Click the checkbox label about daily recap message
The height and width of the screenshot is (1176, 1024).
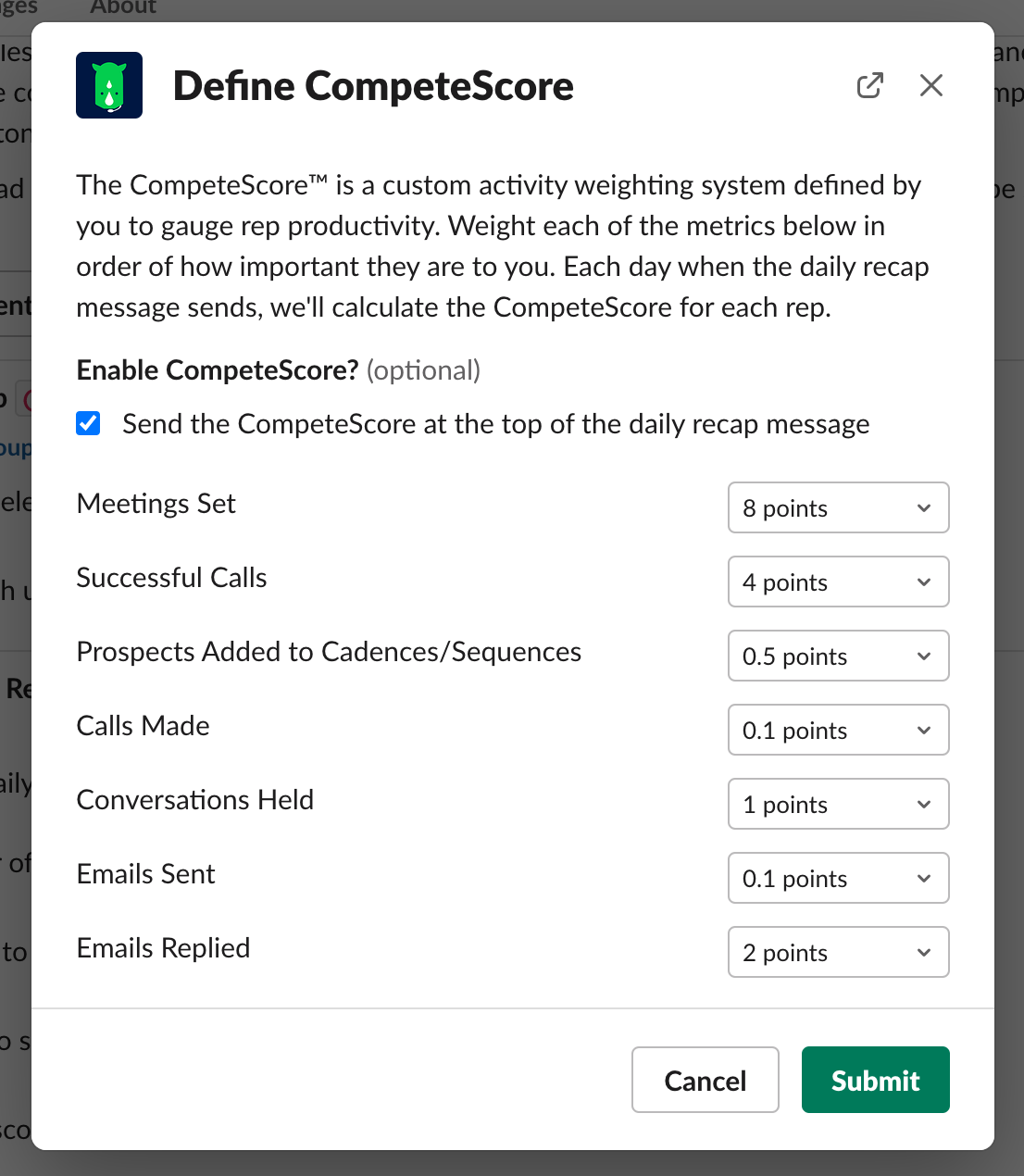[x=496, y=424]
